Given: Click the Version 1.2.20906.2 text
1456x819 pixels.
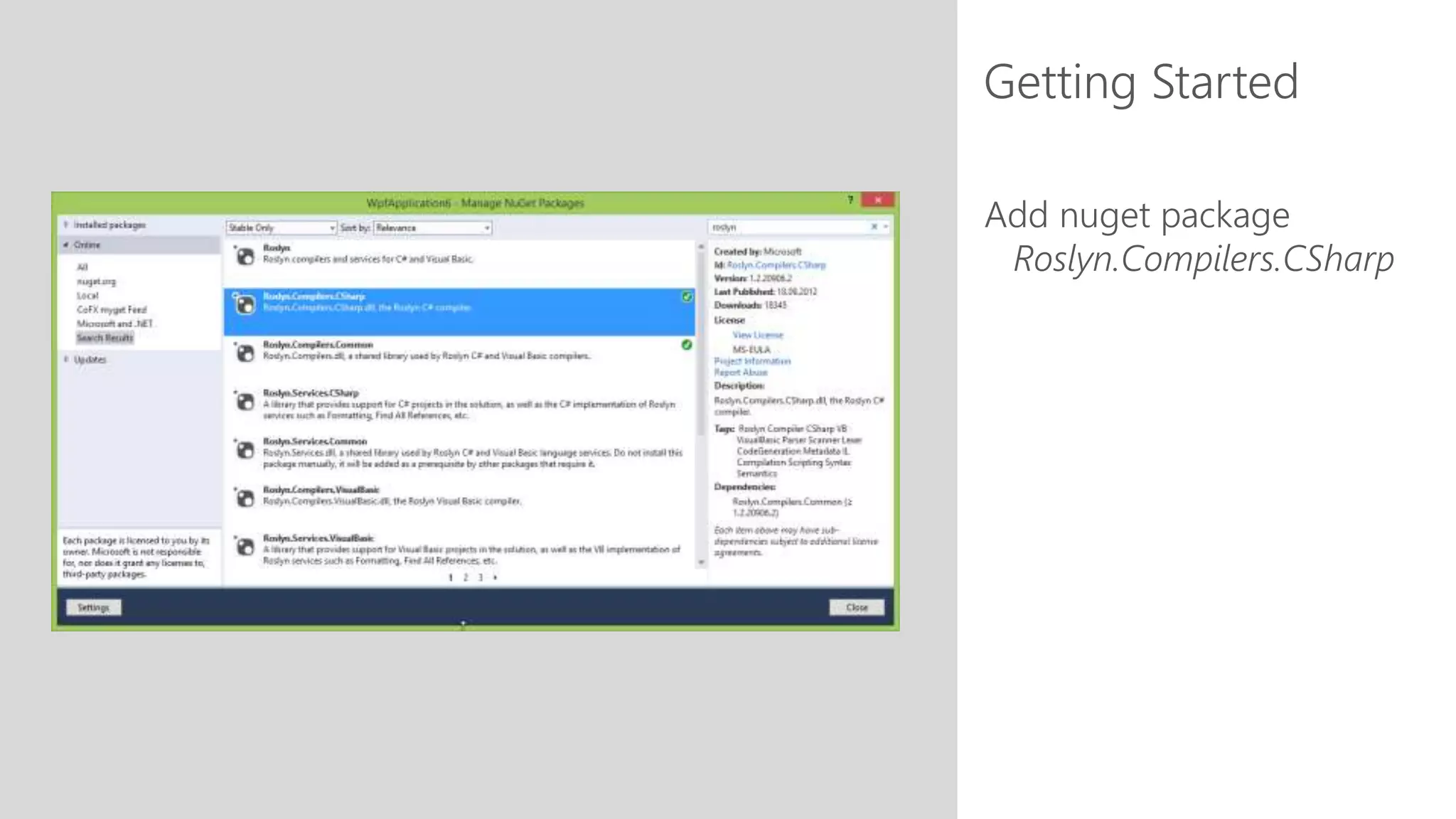Looking at the screenshot, I should (x=753, y=279).
